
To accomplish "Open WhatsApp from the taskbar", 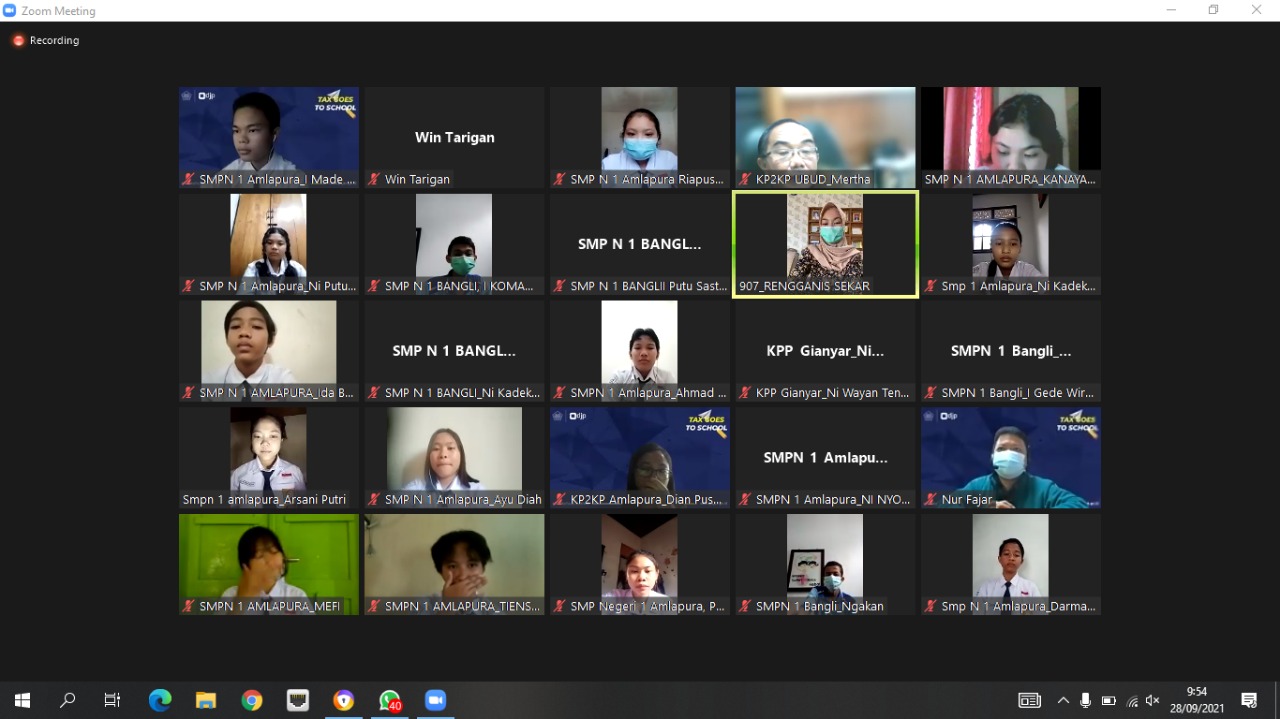I will pyautogui.click(x=389, y=700).
